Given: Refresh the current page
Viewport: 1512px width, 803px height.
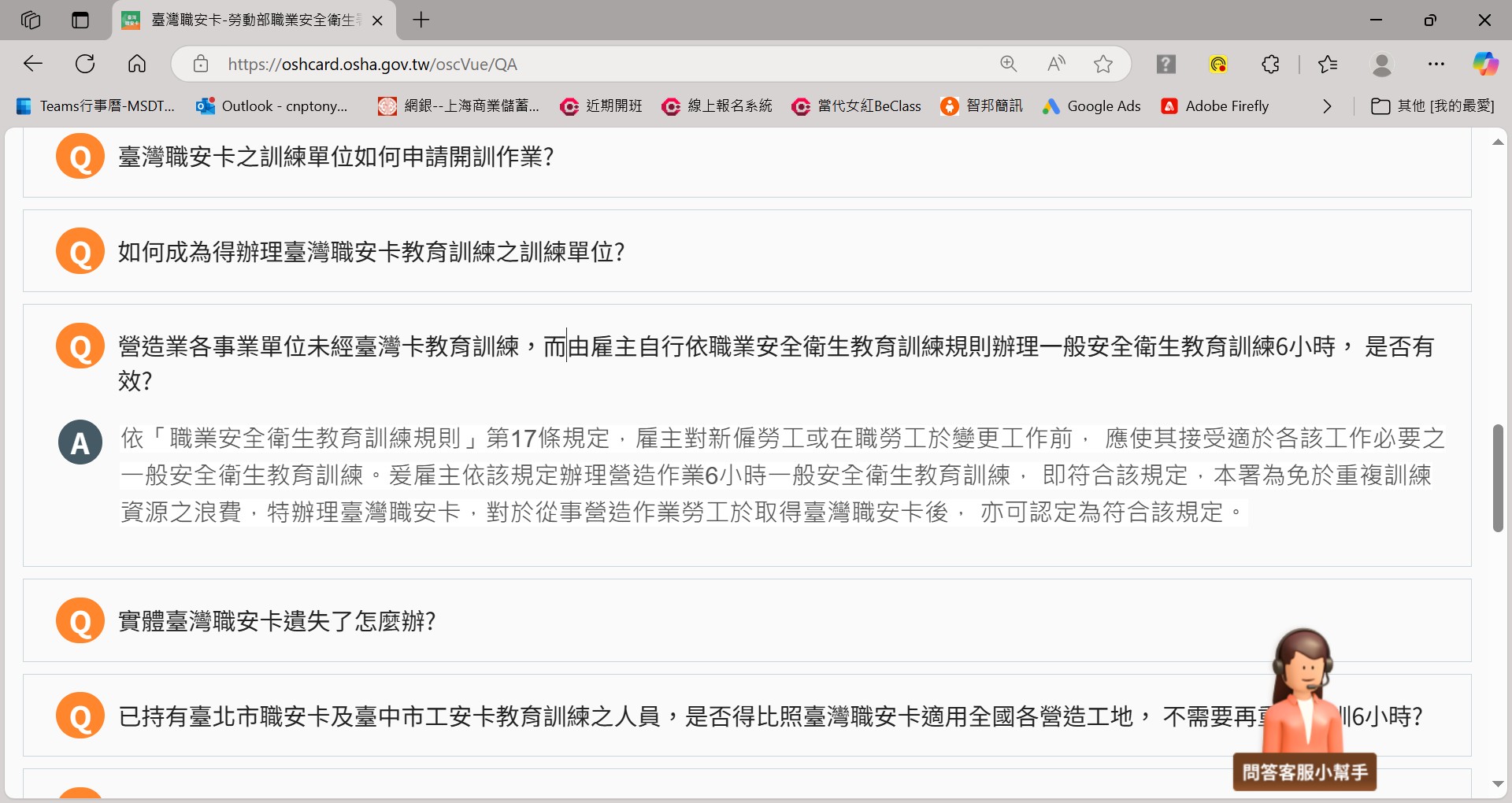Looking at the screenshot, I should click(85, 64).
